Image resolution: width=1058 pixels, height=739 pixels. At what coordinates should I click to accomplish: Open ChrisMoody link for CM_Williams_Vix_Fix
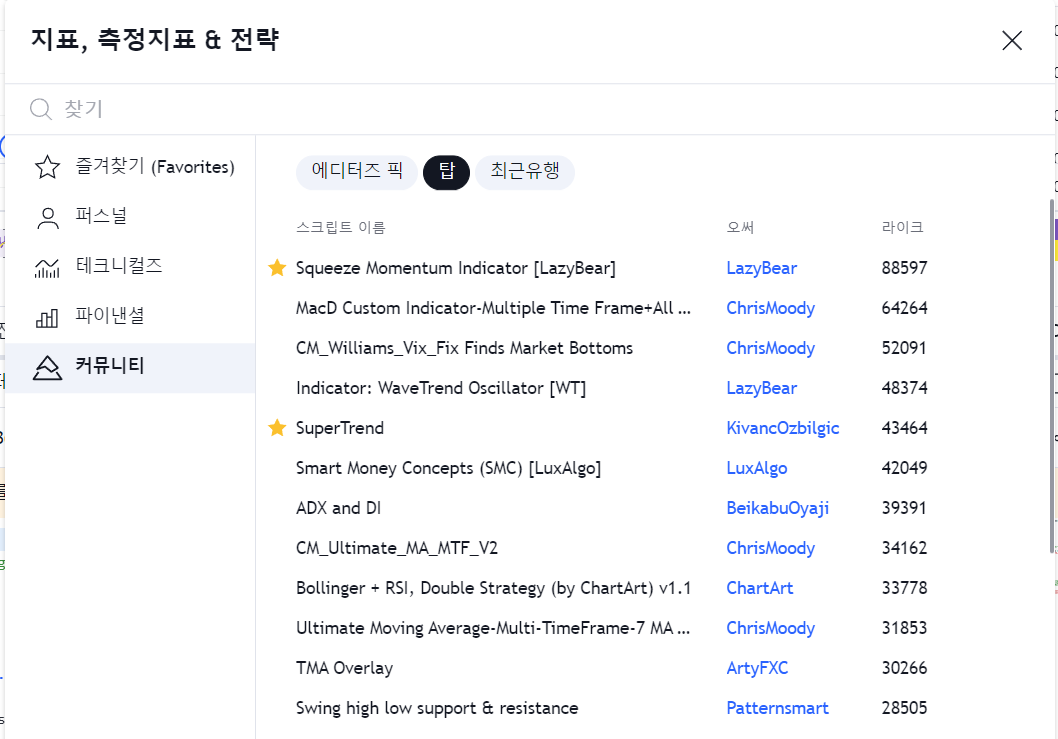click(x=771, y=348)
